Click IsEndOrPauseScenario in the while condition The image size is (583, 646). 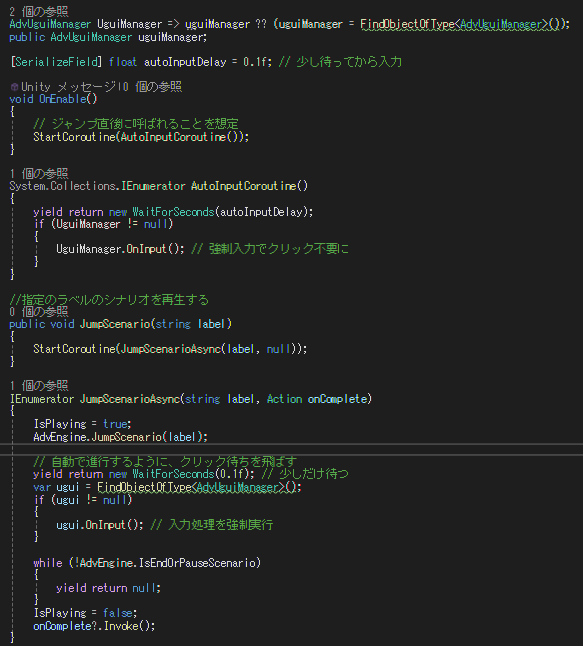coord(197,563)
